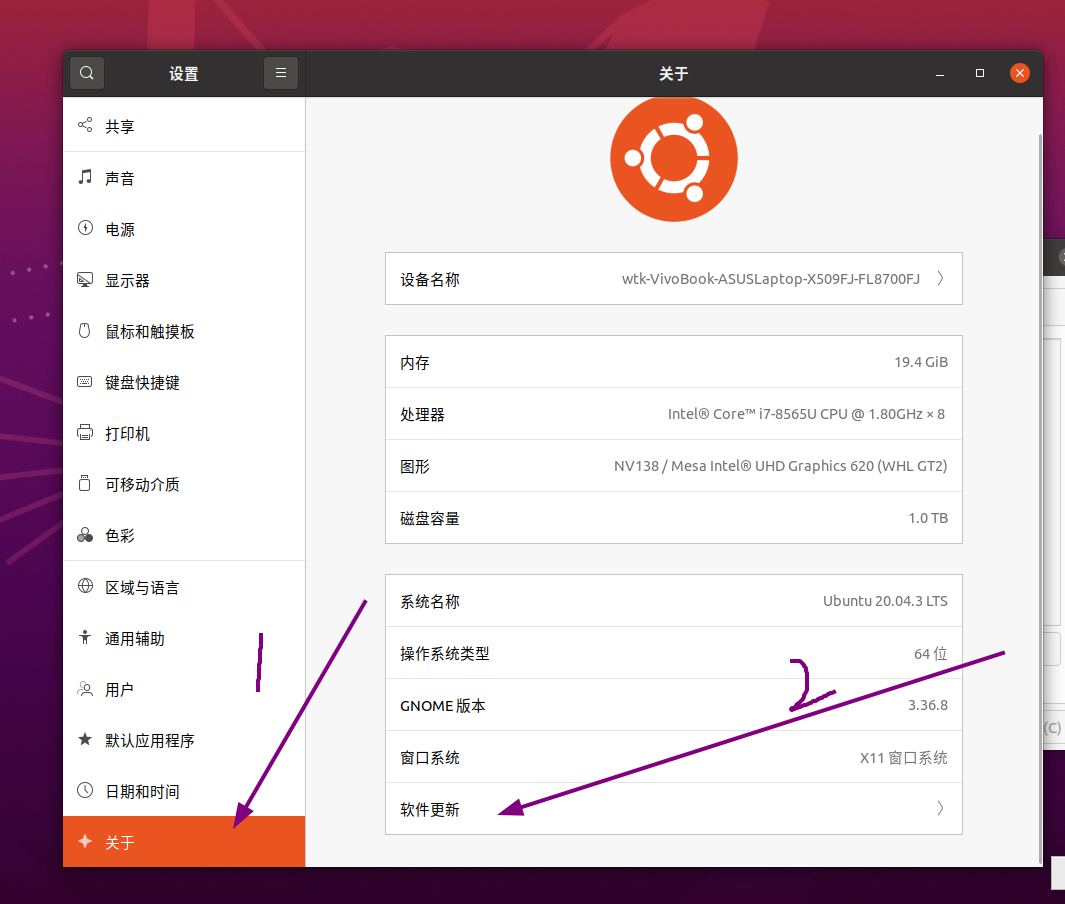Click the 系统名称 label

click(430, 602)
